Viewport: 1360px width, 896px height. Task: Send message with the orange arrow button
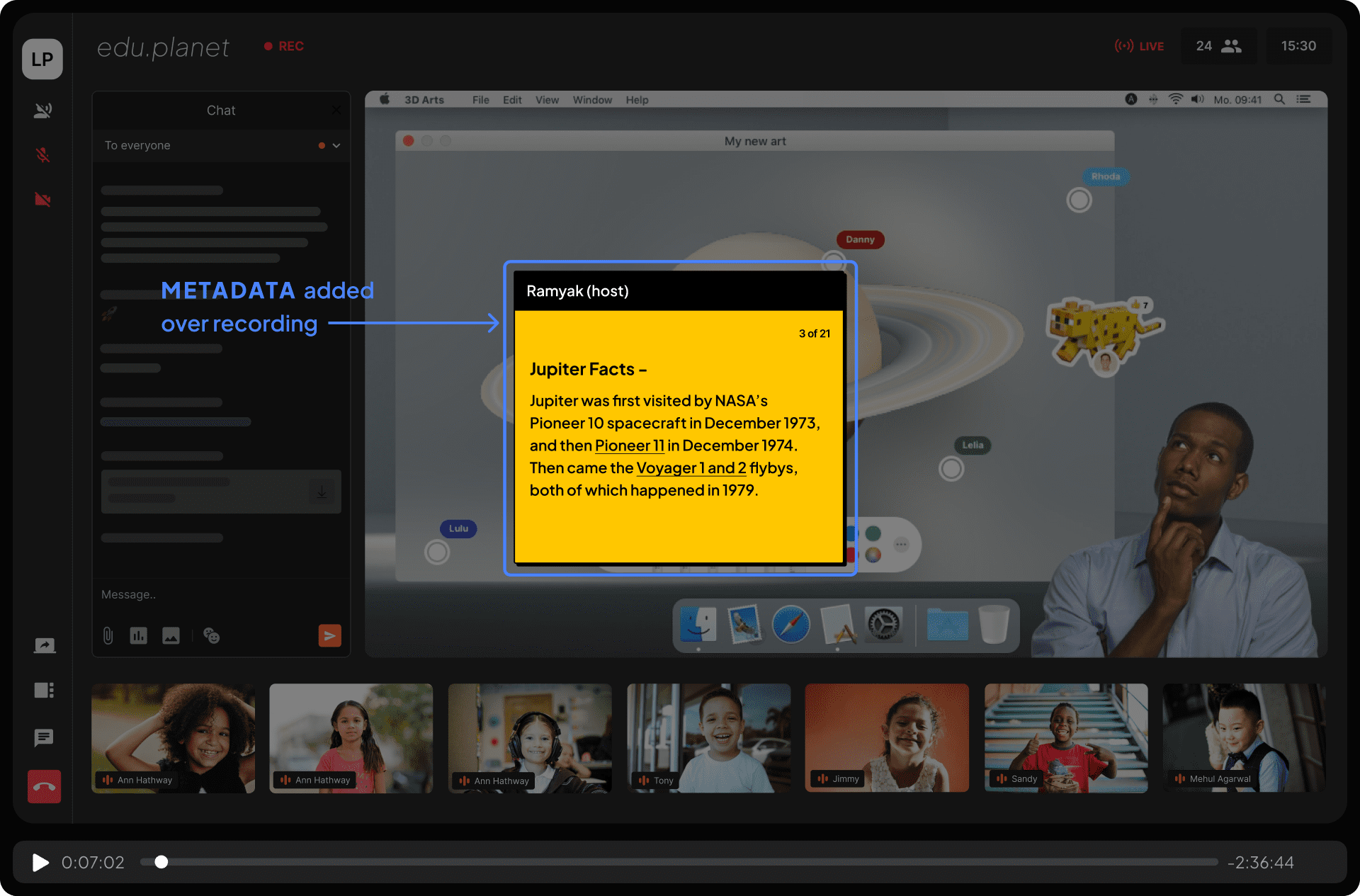point(329,635)
